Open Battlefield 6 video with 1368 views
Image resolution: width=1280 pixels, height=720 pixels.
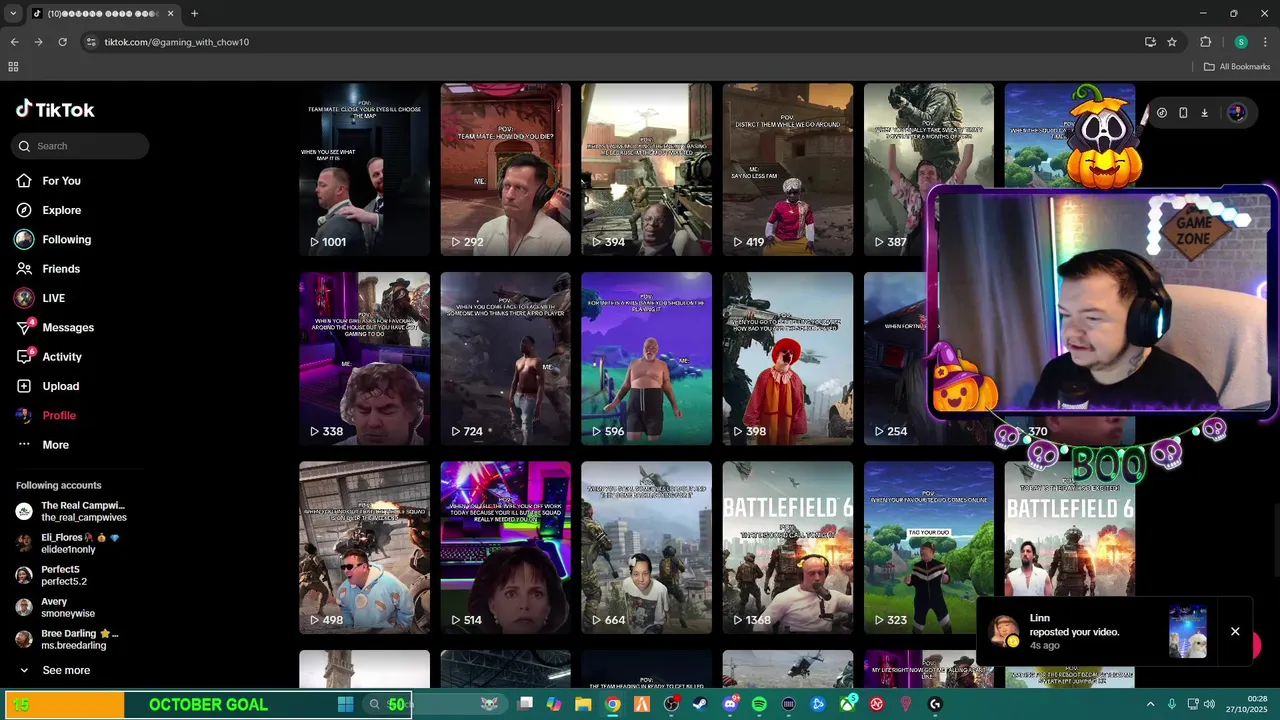point(788,547)
